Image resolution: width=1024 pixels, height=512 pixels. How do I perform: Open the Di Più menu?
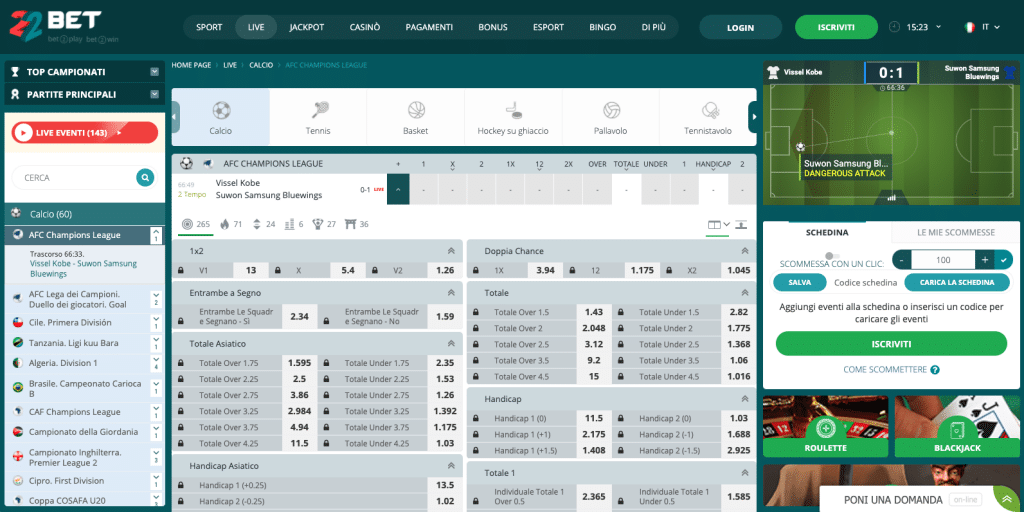[654, 27]
